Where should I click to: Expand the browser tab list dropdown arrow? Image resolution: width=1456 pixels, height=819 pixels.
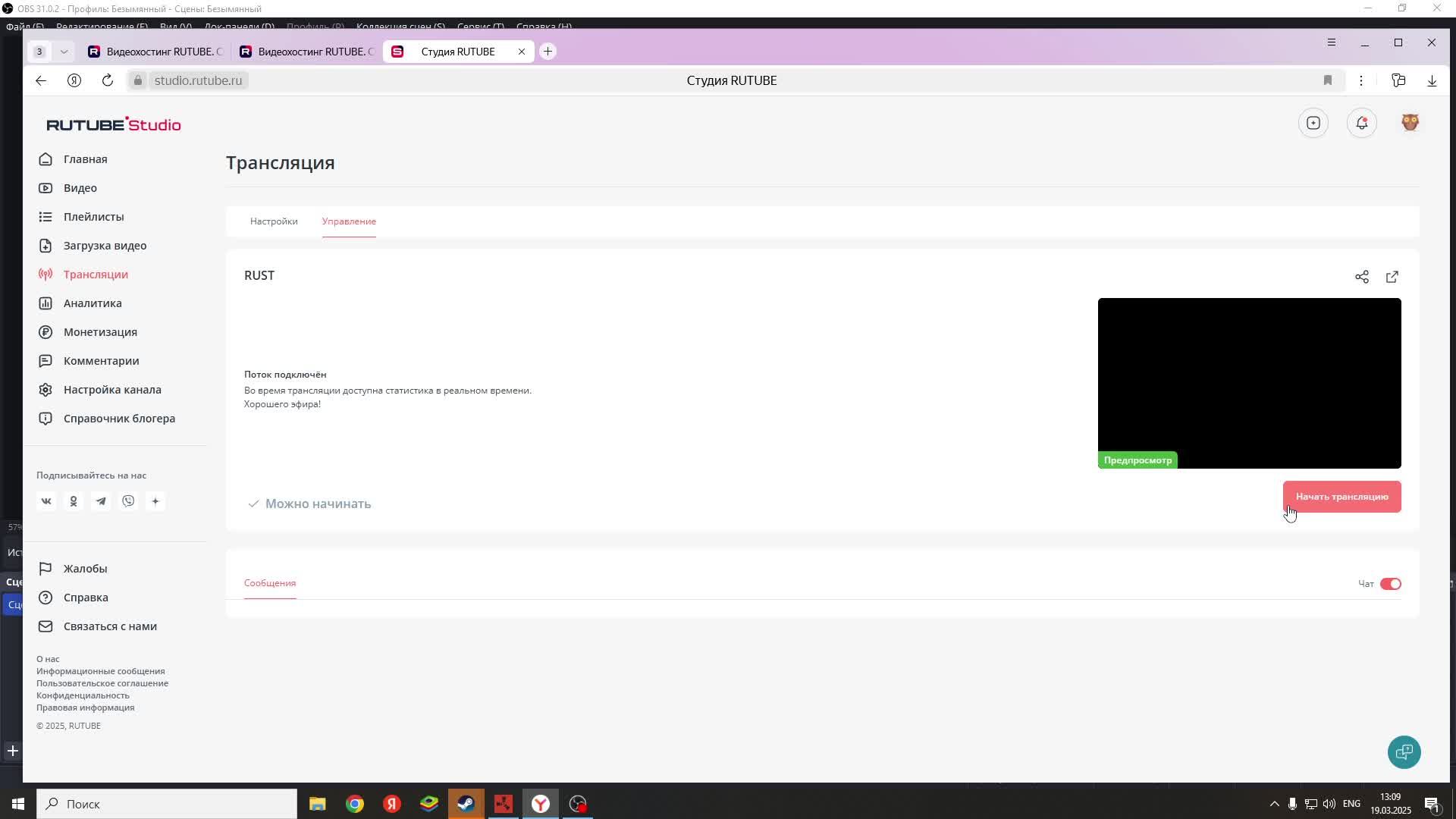[64, 52]
